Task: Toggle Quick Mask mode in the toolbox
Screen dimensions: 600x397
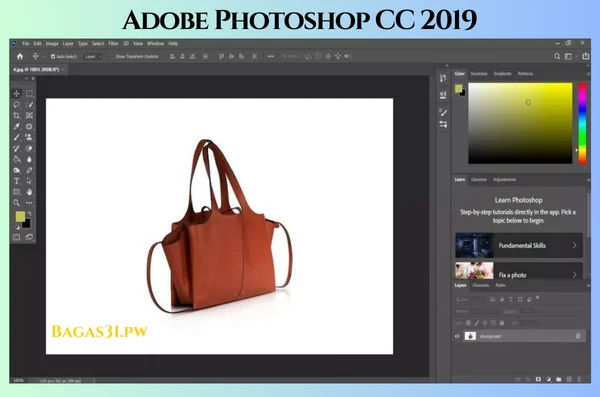Action: 16,237
